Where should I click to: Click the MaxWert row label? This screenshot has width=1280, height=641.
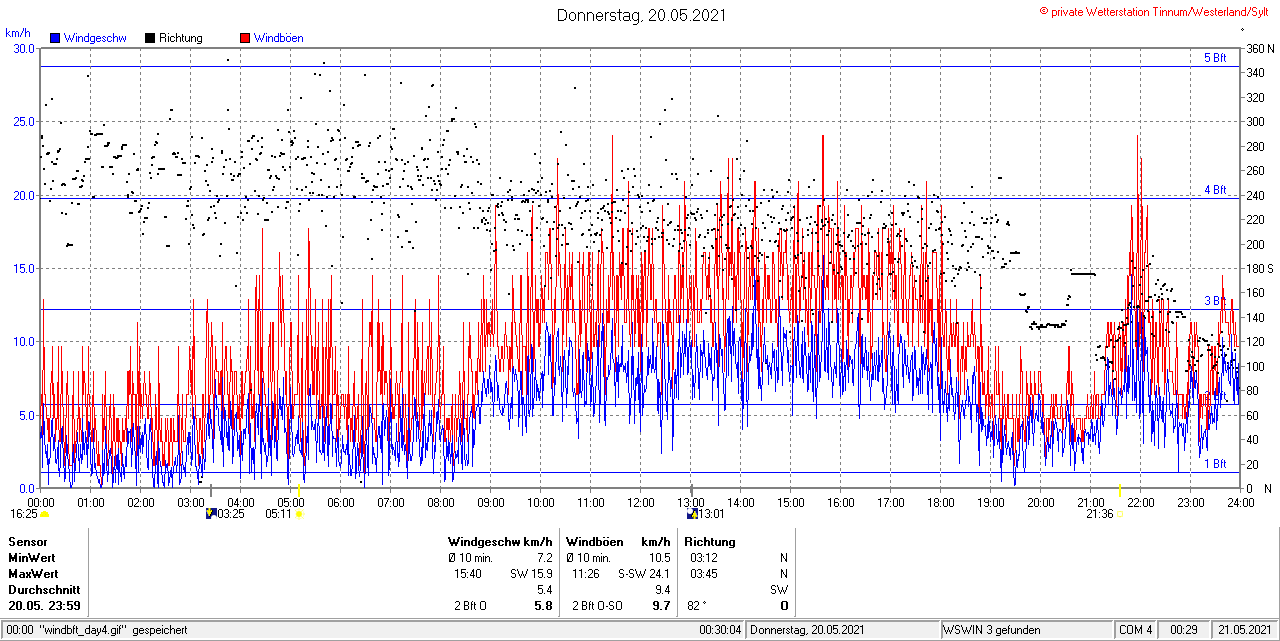pos(33,574)
